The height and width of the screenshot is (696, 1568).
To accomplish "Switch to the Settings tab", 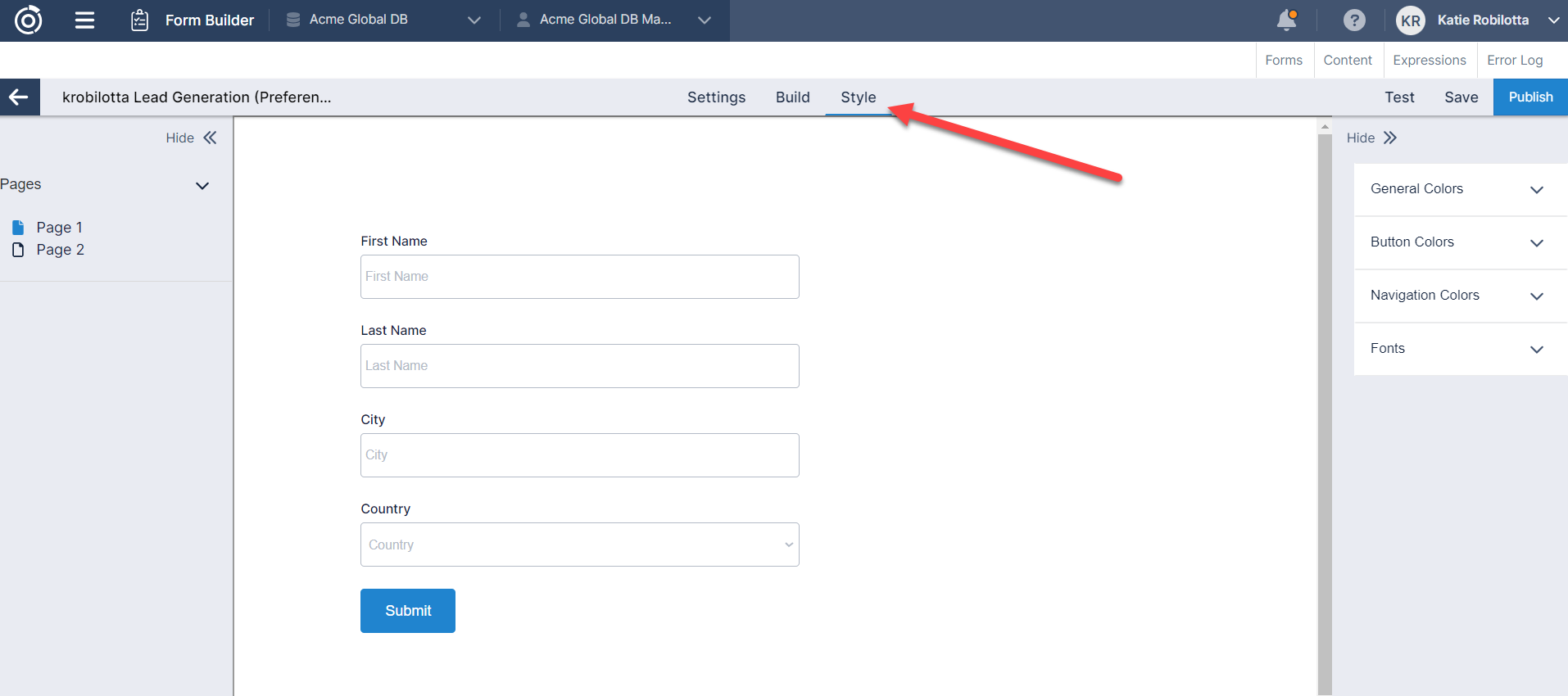I will (716, 97).
